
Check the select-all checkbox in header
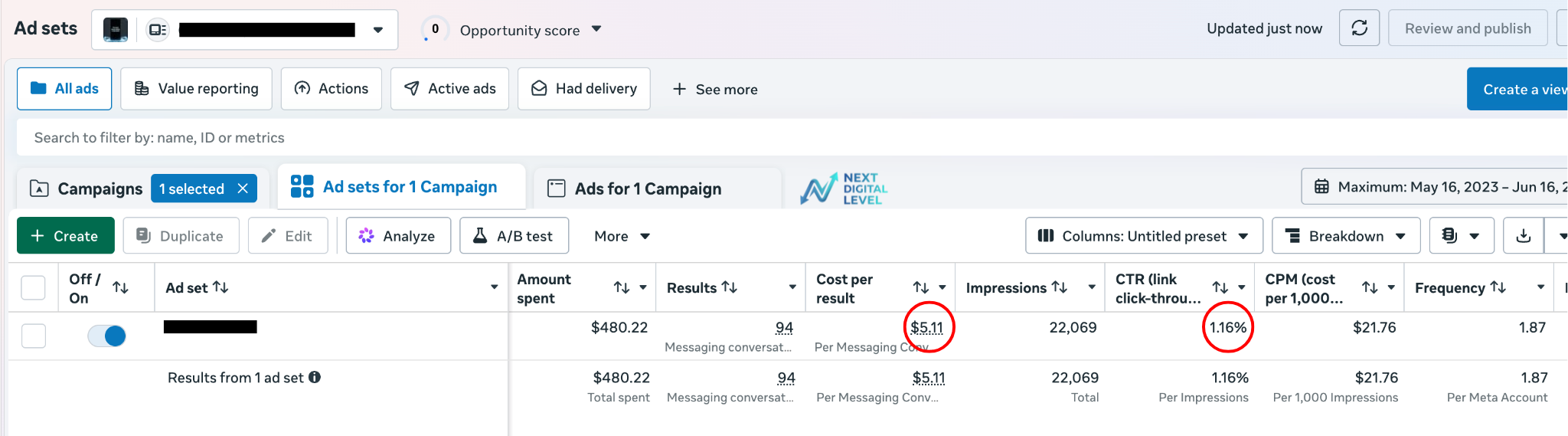(x=33, y=287)
